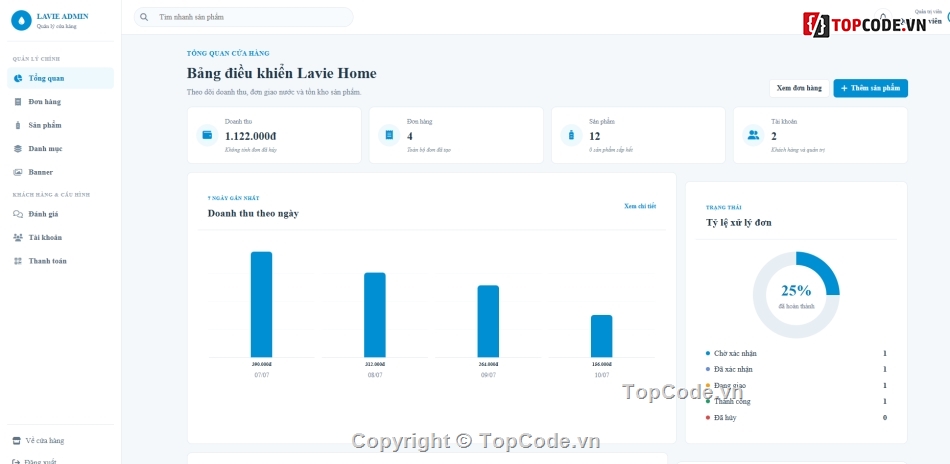Open the Đơn hàng menu item
The image size is (950, 464).
pyautogui.click(x=61, y=102)
